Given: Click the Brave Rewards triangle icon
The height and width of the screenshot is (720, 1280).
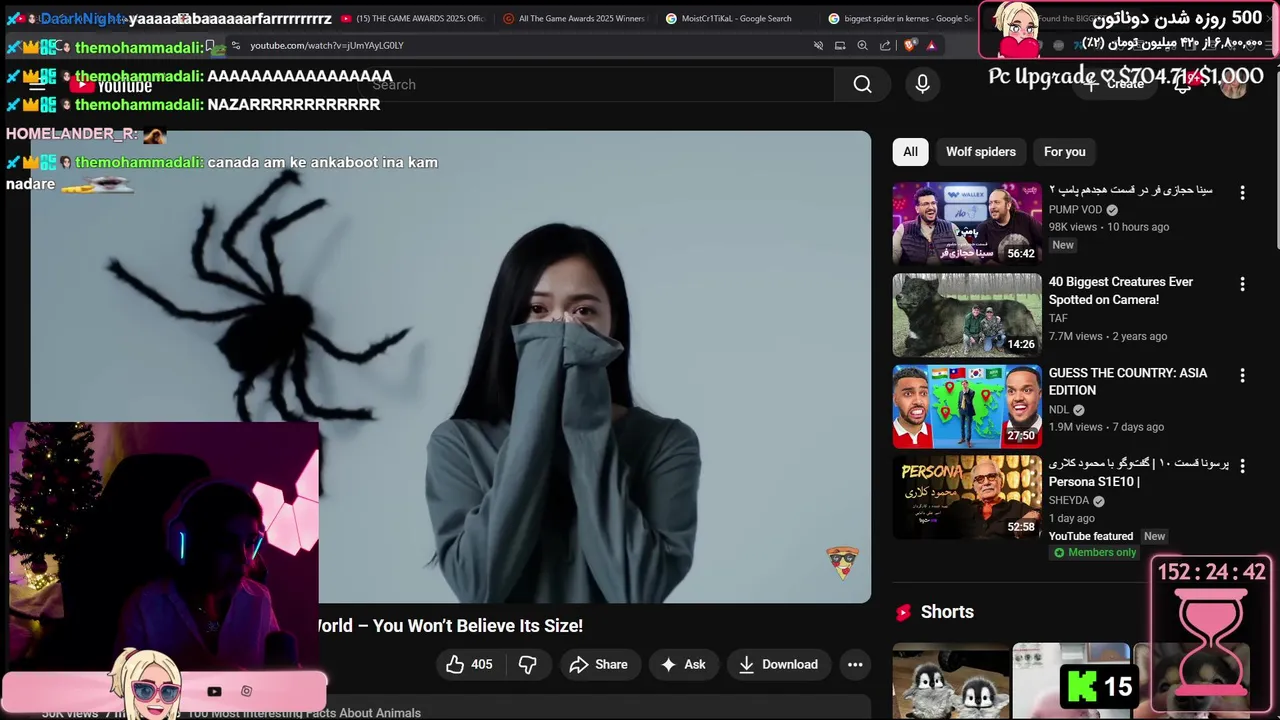Looking at the screenshot, I should [931, 45].
